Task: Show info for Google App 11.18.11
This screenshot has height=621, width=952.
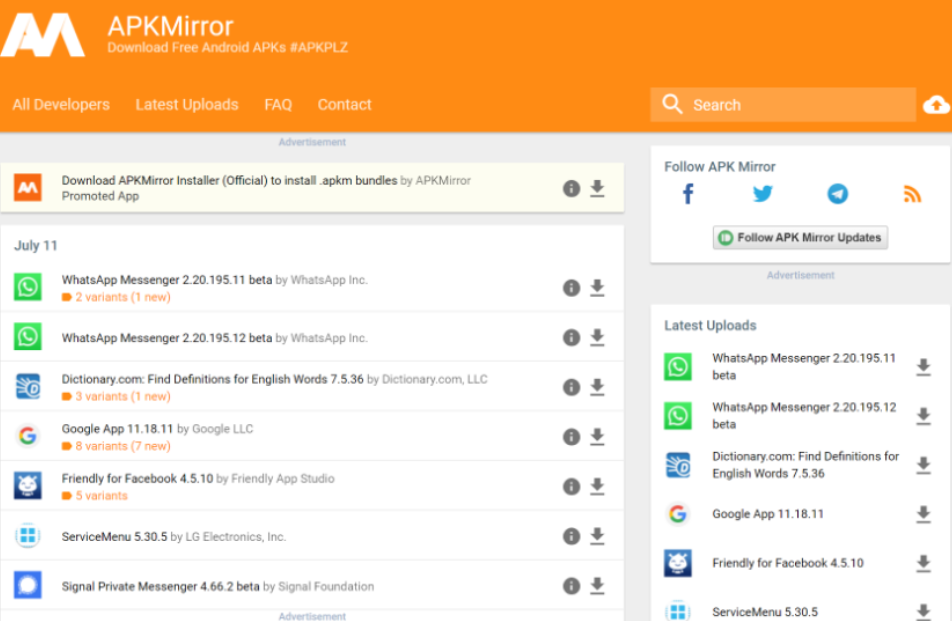Action: 571,437
